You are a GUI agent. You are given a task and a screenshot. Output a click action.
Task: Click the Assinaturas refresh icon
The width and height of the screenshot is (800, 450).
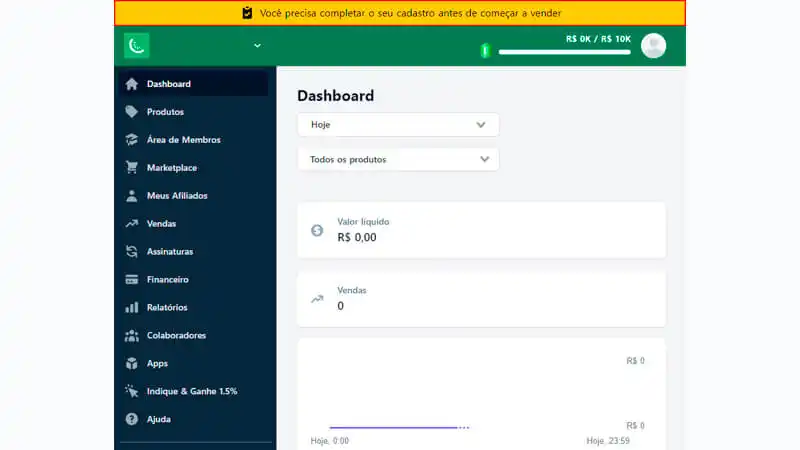pos(131,252)
